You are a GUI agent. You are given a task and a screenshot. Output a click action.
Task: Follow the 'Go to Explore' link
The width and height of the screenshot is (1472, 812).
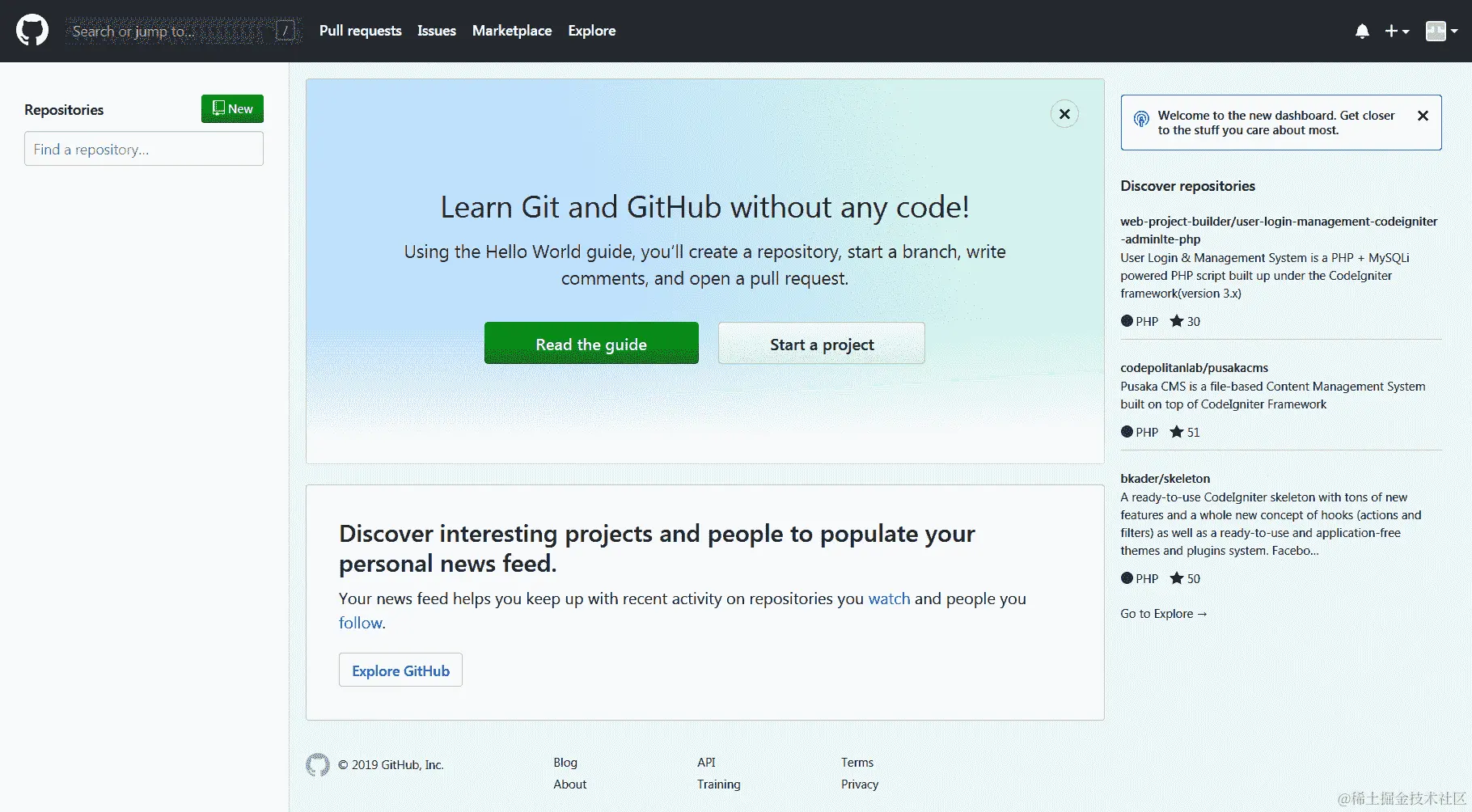pyautogui.click(x=1163, y=614)
